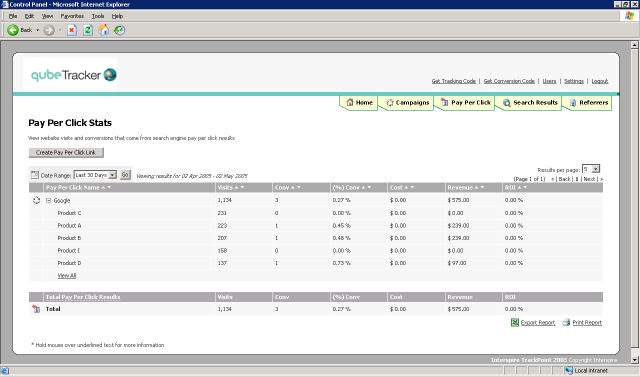Image resolution: width=640 pixels, height=377 pixels.
Task: Click the qubeTracker logo
Action: pyautogui.click(x=73, y=75)
